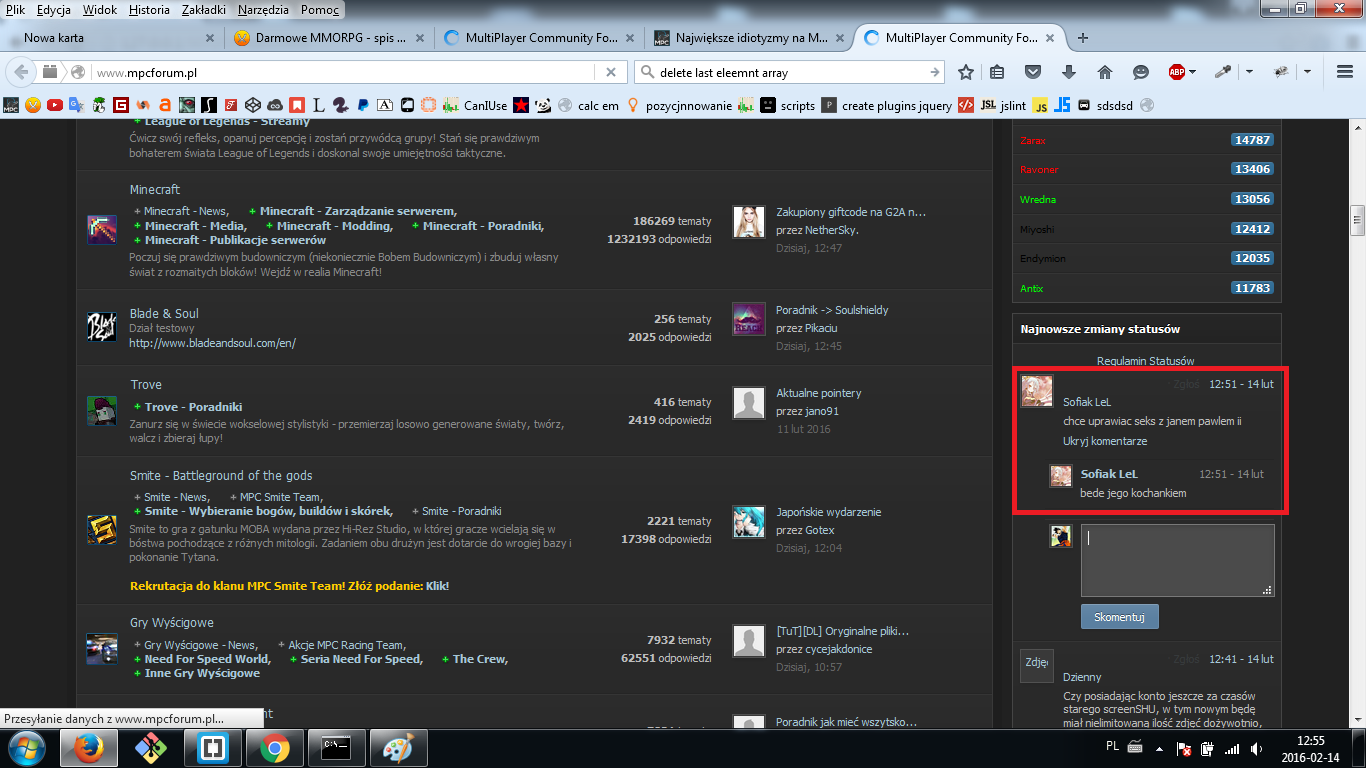1366x768 pixels.
Task: Show hidden system tray icons arrow
Action: pos(1159,748)
